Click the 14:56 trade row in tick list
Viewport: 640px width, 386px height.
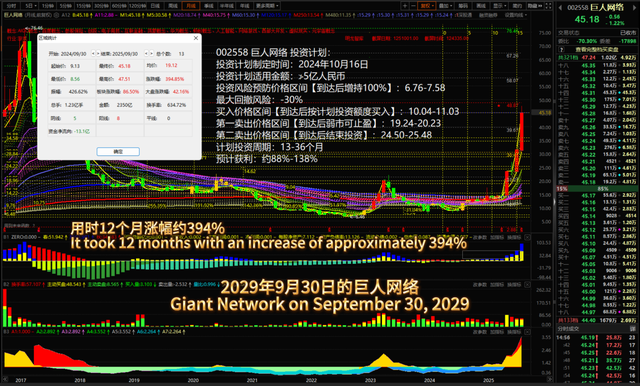pyautogui.click(x=597, y=337)
